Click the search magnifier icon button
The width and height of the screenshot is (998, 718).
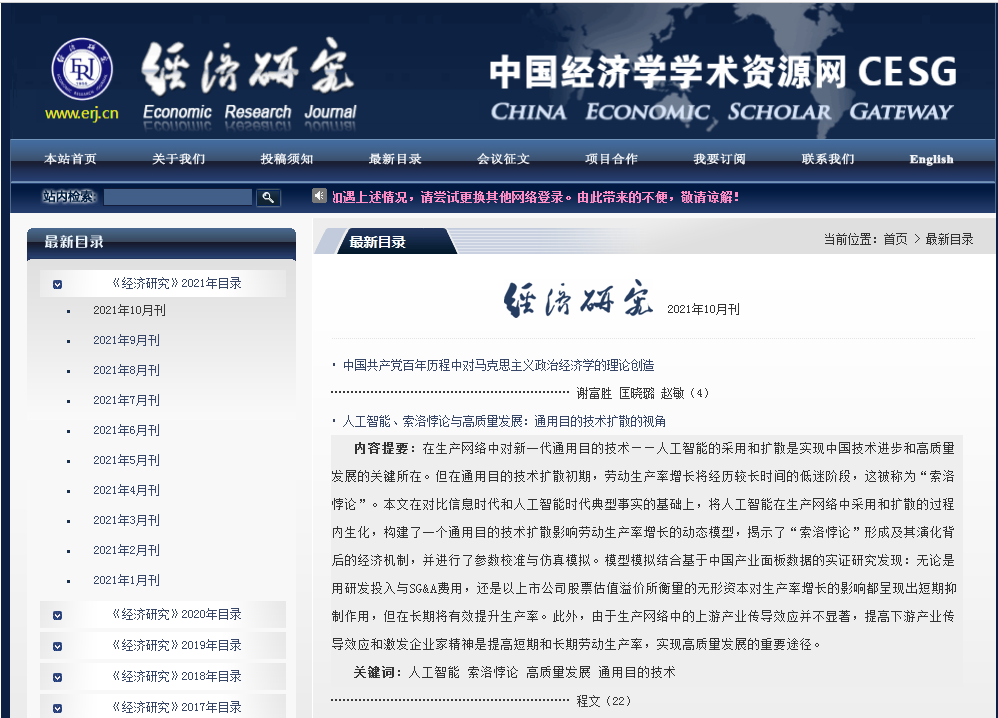click(x=268, y=198)
